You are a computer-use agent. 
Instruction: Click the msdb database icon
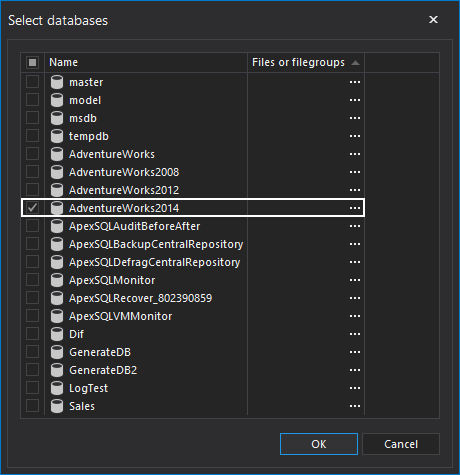click(x=57, y=118)
